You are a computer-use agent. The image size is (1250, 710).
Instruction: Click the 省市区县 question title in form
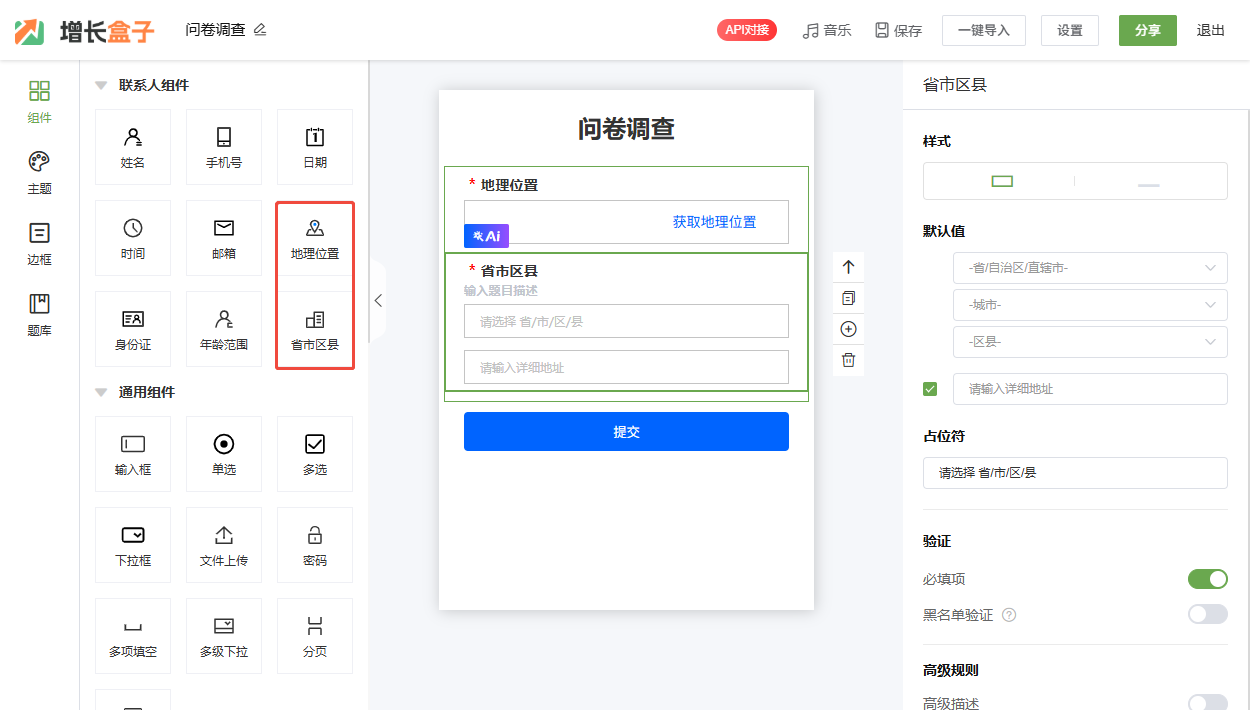pos(509,271)
